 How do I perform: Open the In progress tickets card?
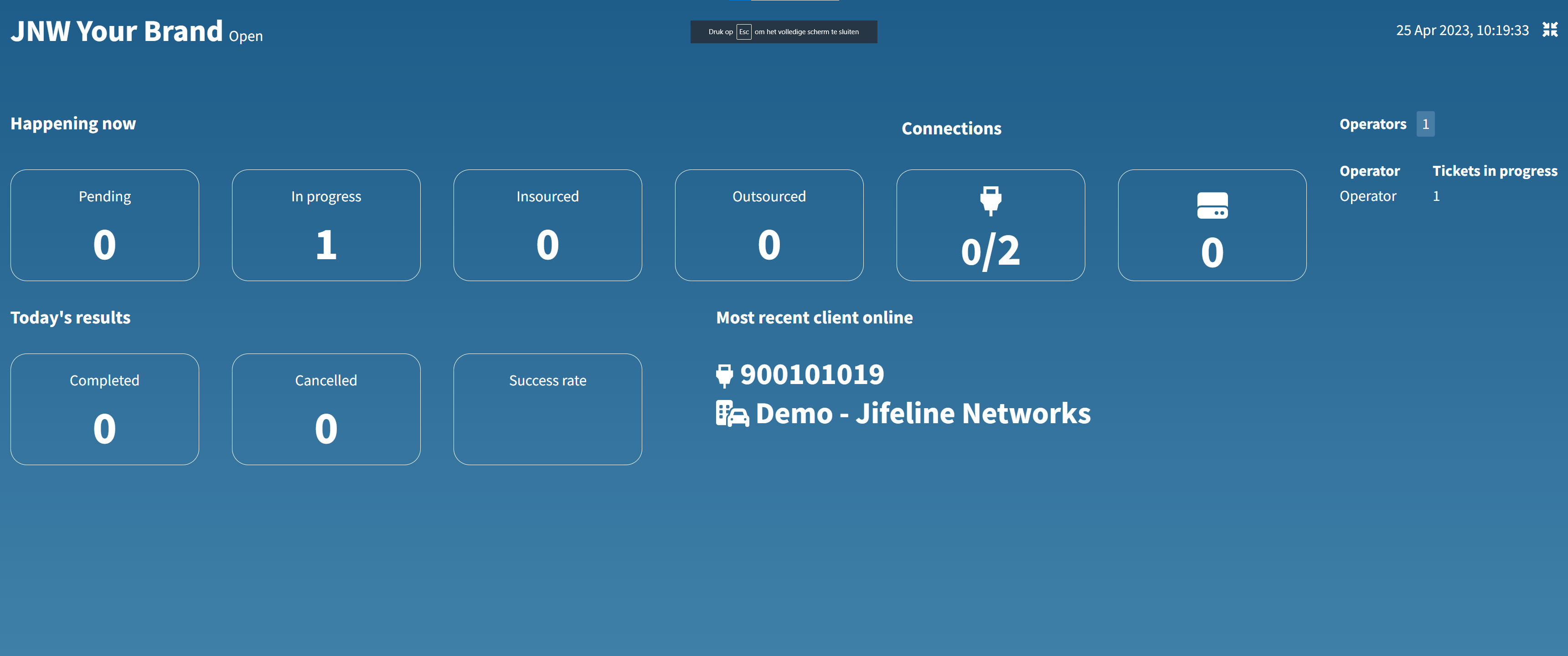(x=325, y=225)
